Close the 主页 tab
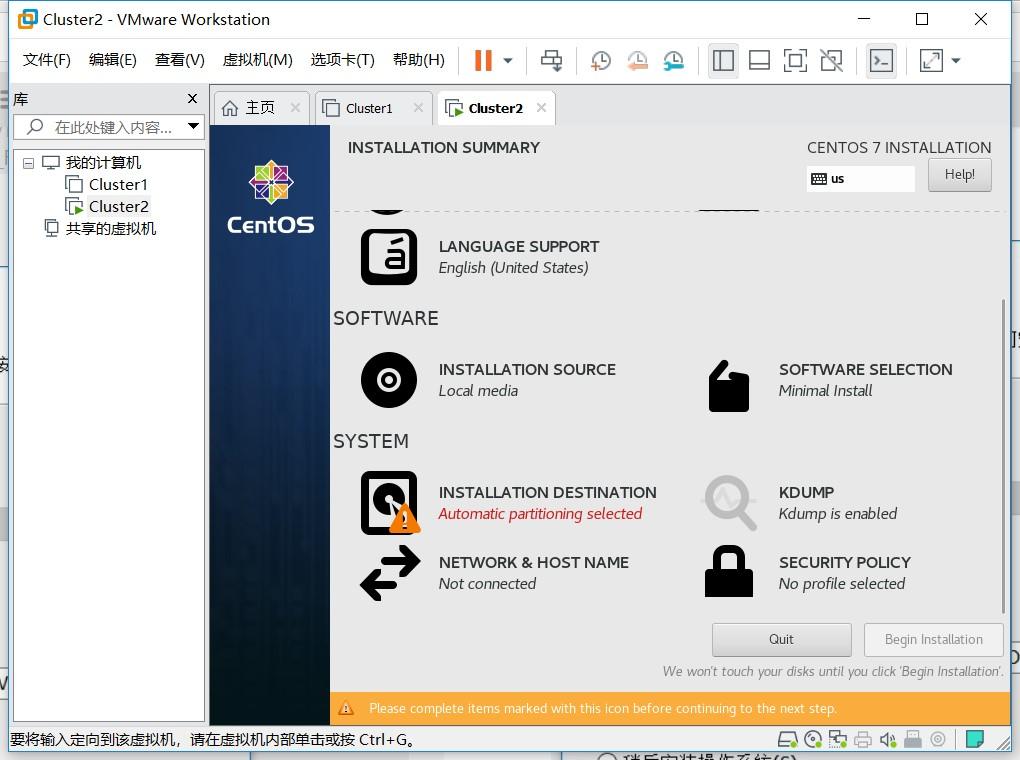Screen dimensions: 1020x760 click(x=295, y=108)
